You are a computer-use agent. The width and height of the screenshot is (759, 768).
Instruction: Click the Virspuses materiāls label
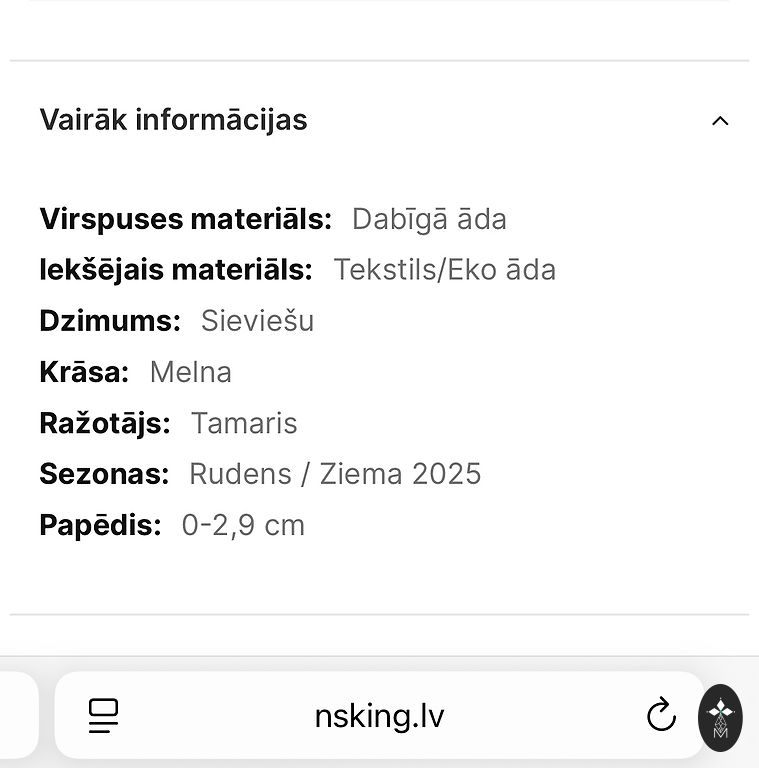[x=185, y=219]
